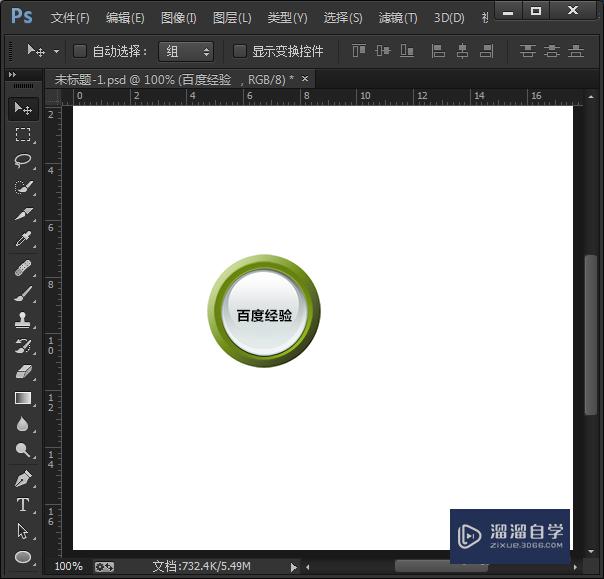The width and height of the screenshot is (604, 579).
Task: Click the Align horizontal centers icon
Action: coord(462,50)
